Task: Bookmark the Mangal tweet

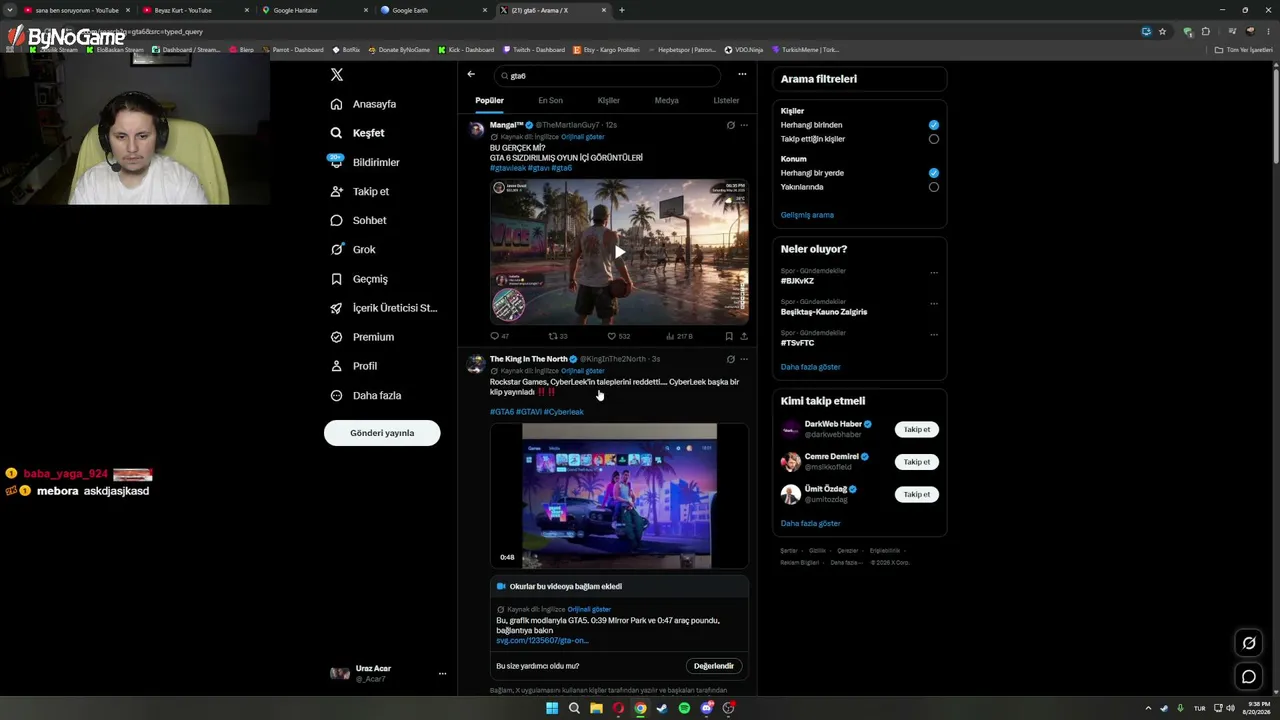Action: 729,336
